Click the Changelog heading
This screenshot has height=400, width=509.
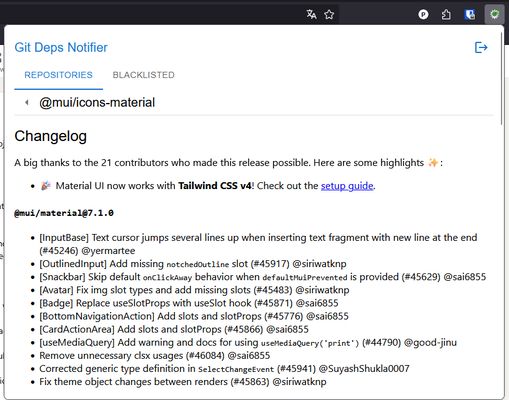pyautogui.click(x=50, y=136)
